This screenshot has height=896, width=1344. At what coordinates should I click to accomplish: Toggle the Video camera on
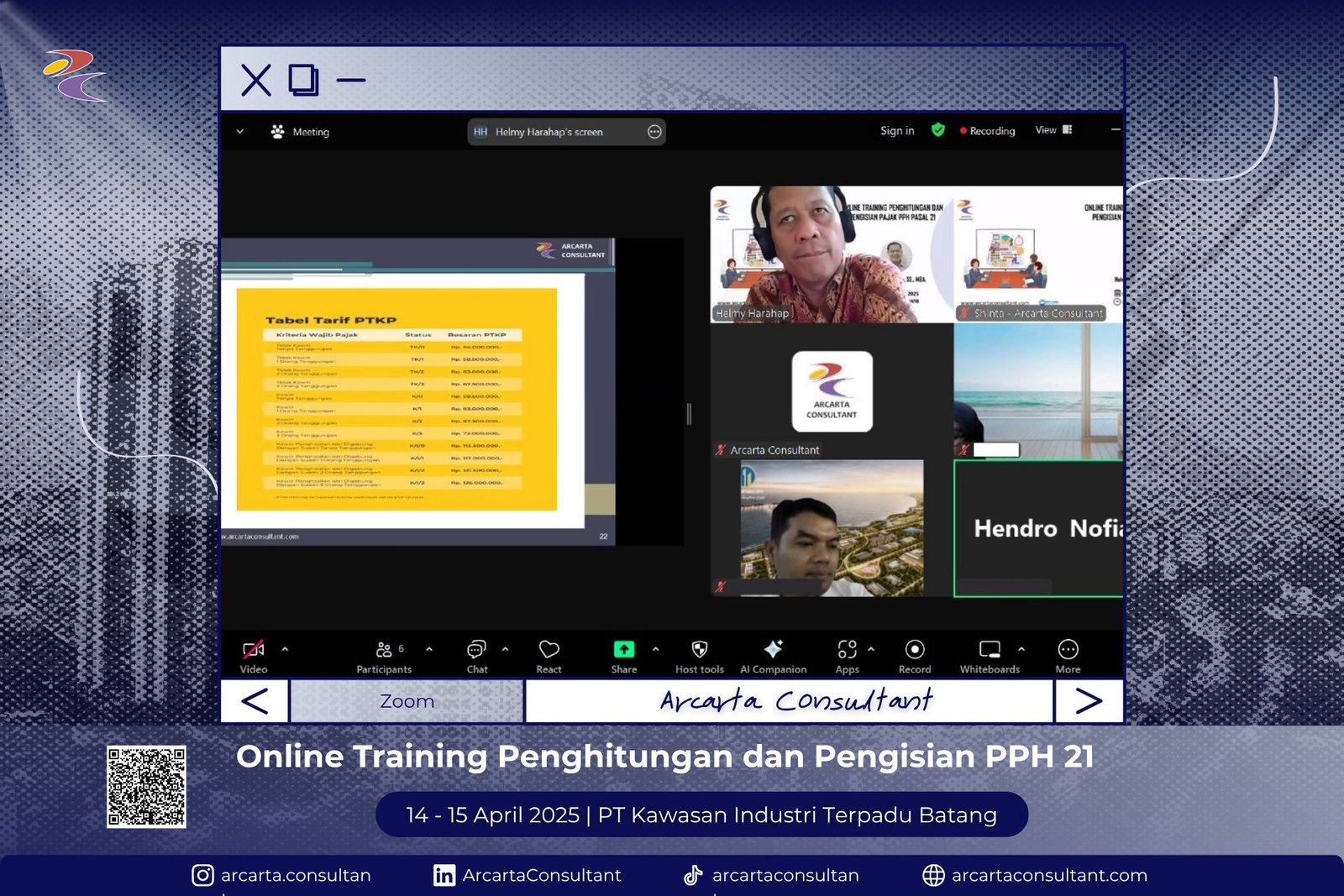(x=253, y=650)
